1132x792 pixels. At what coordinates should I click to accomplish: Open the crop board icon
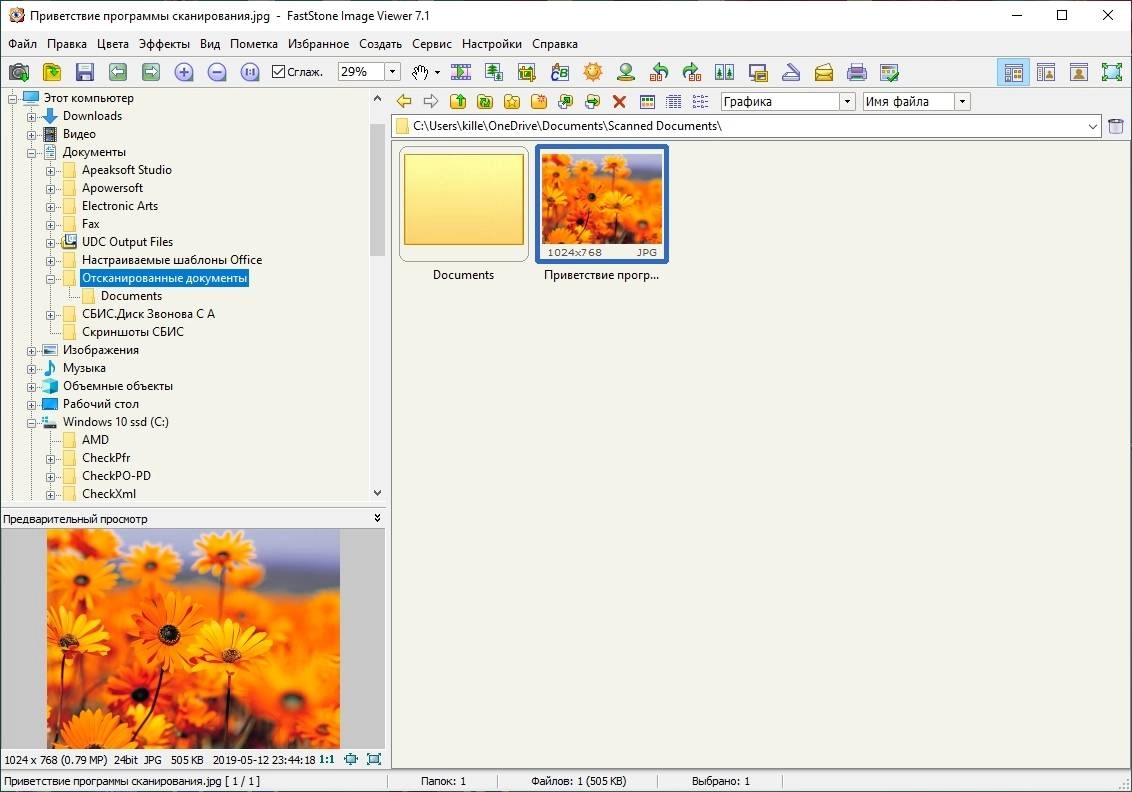[x=527, y=72]
